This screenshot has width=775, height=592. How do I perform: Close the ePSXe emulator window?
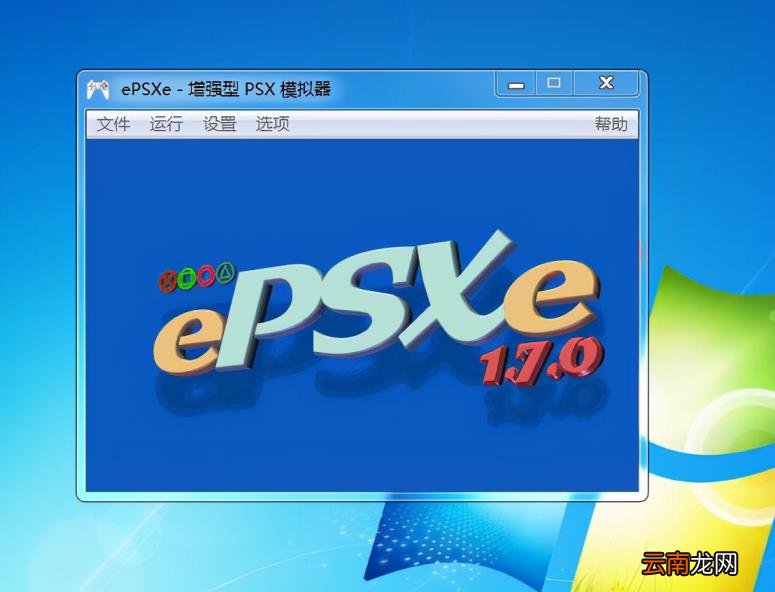click(606, 83)
